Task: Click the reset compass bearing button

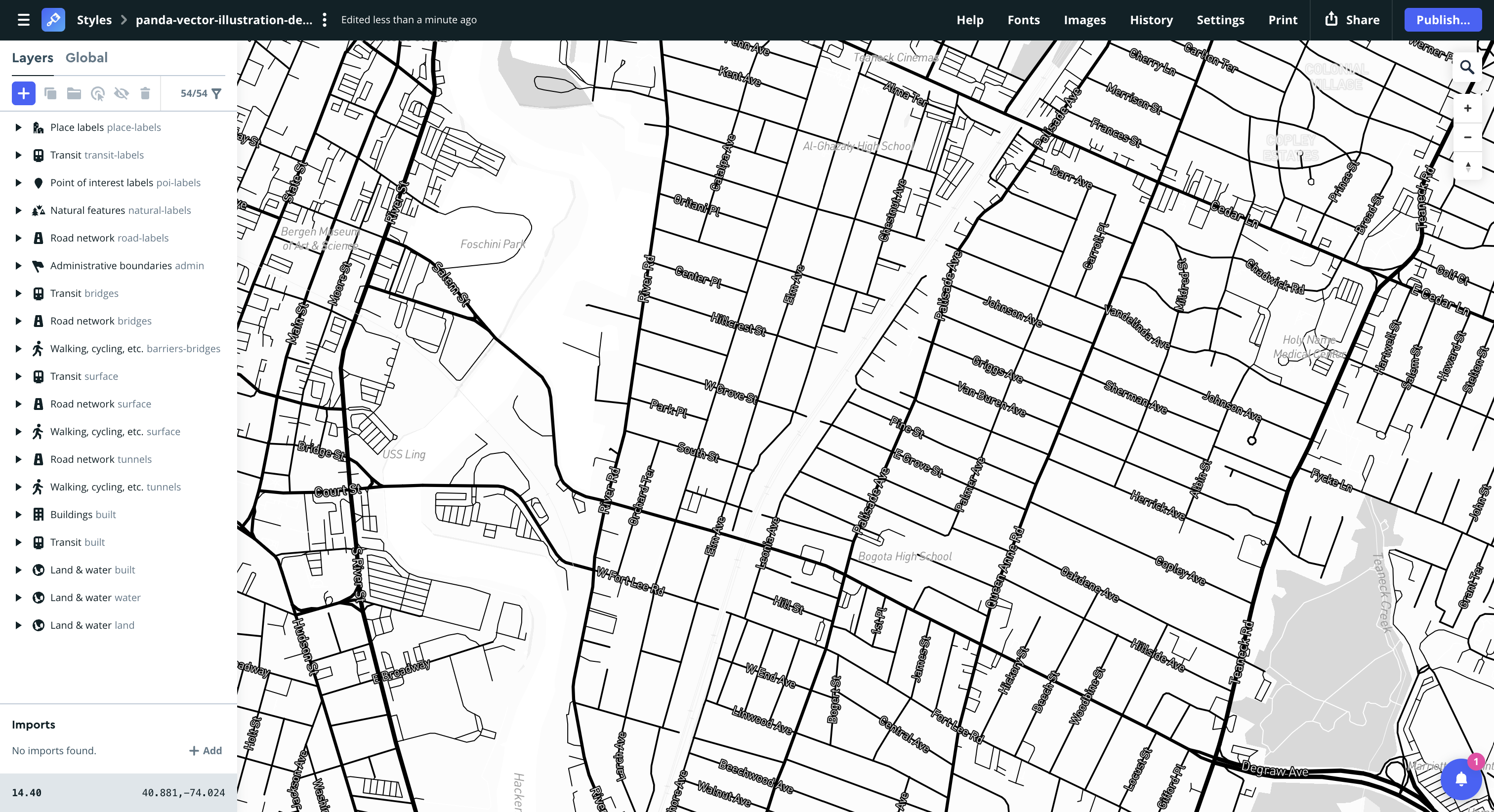Action: click(1467, 166)
